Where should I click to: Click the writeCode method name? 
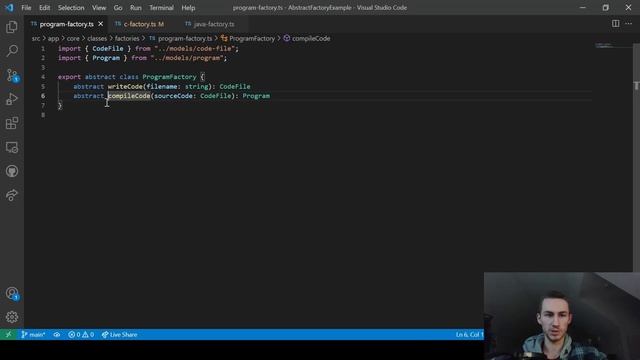click(x=125, y=87)
